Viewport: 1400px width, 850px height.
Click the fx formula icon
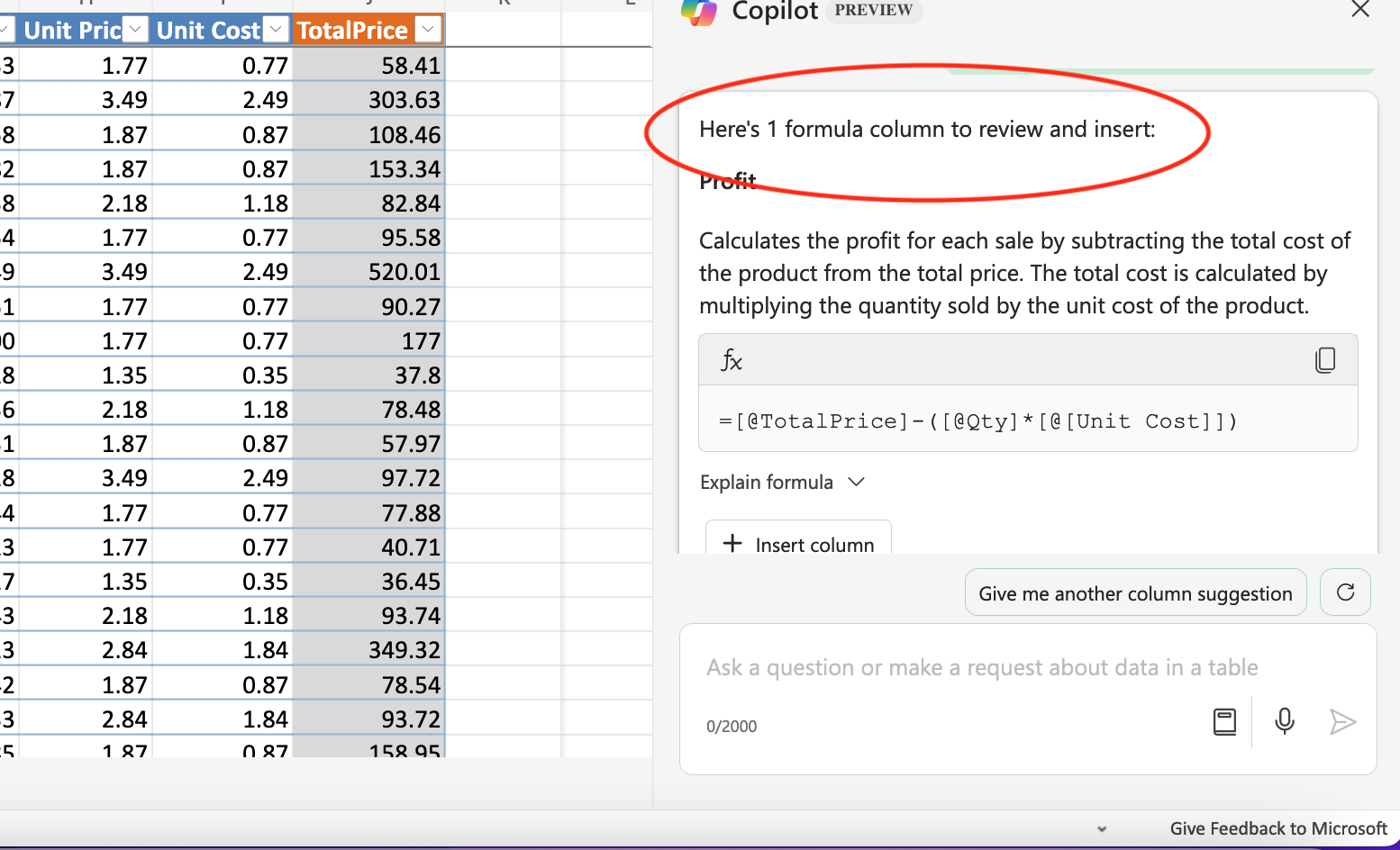click(x=731, y=361)
